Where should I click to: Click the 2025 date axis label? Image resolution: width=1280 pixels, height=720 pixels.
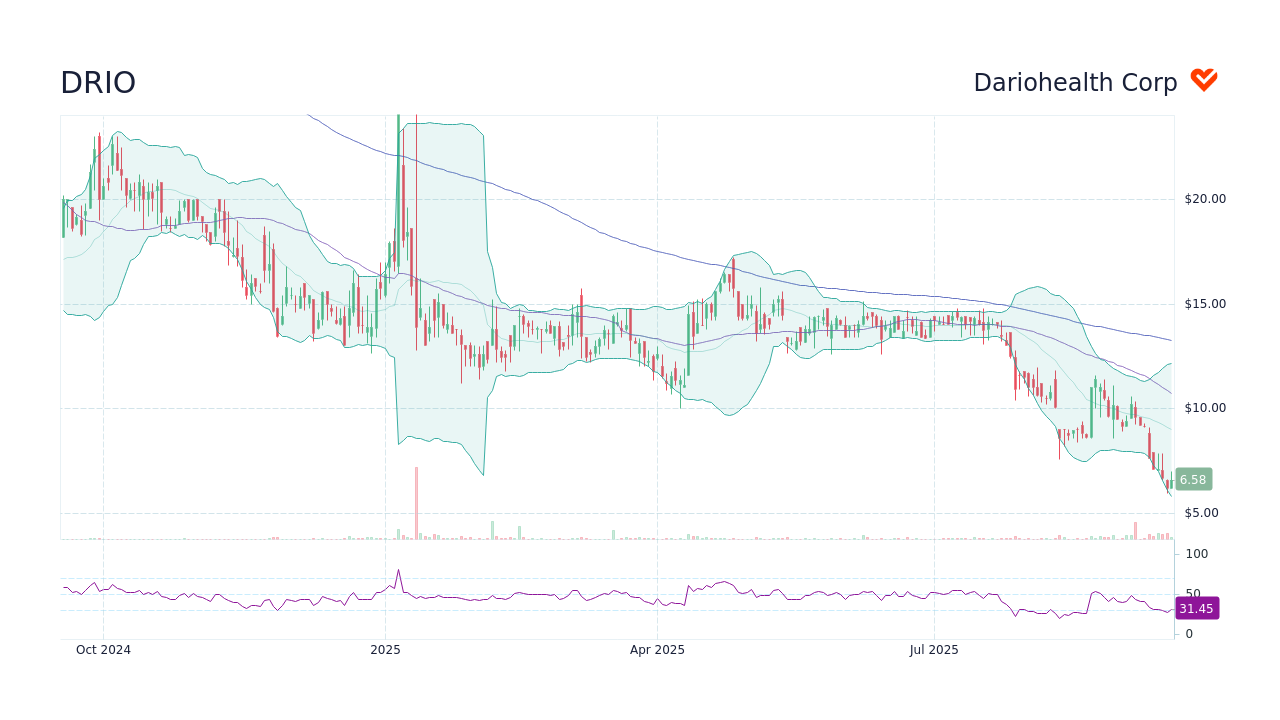click(x=385, y=650)
